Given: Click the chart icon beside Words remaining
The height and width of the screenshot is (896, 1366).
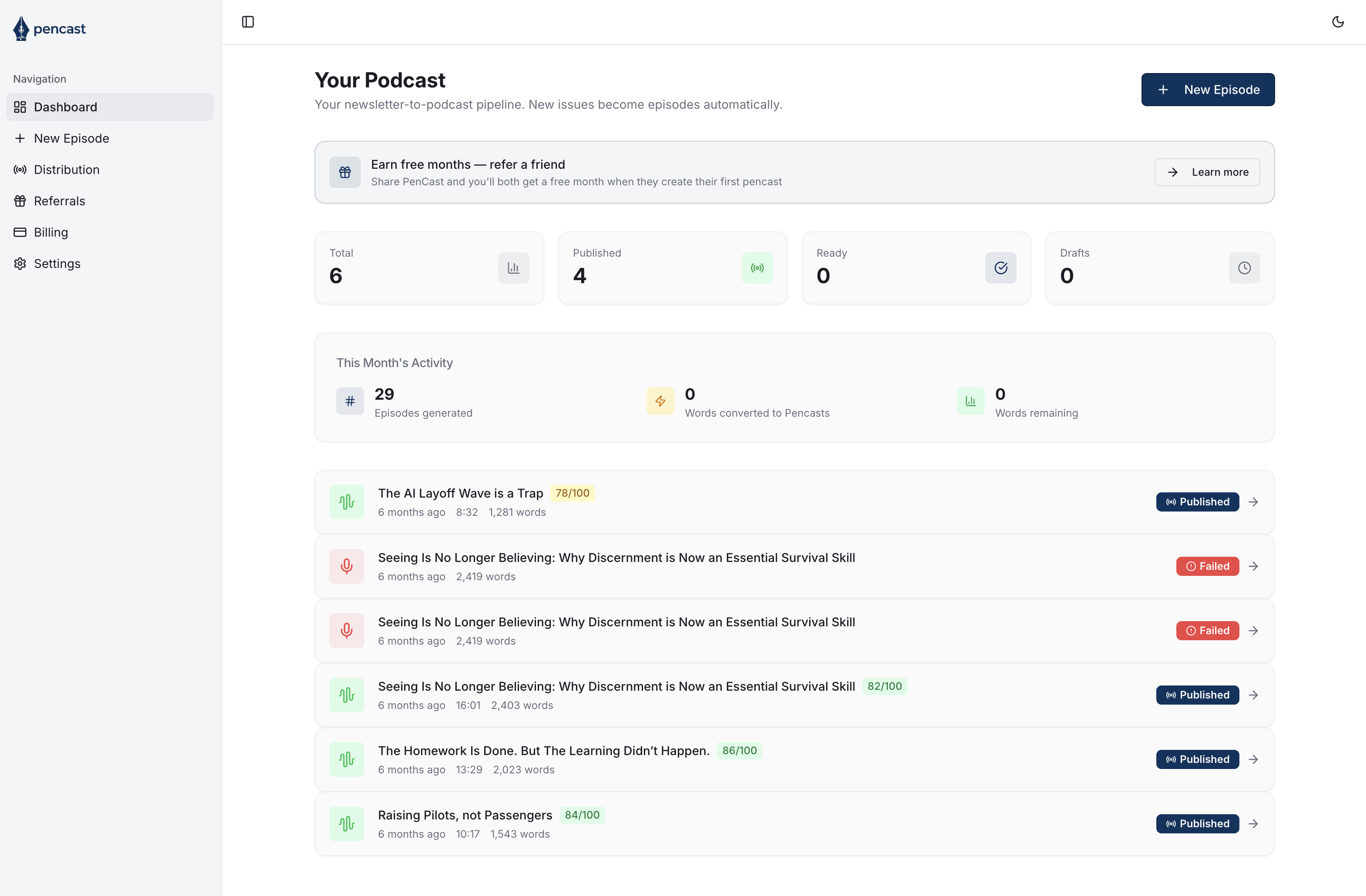Looking at the screenshot, I should [x=971, y=401].
